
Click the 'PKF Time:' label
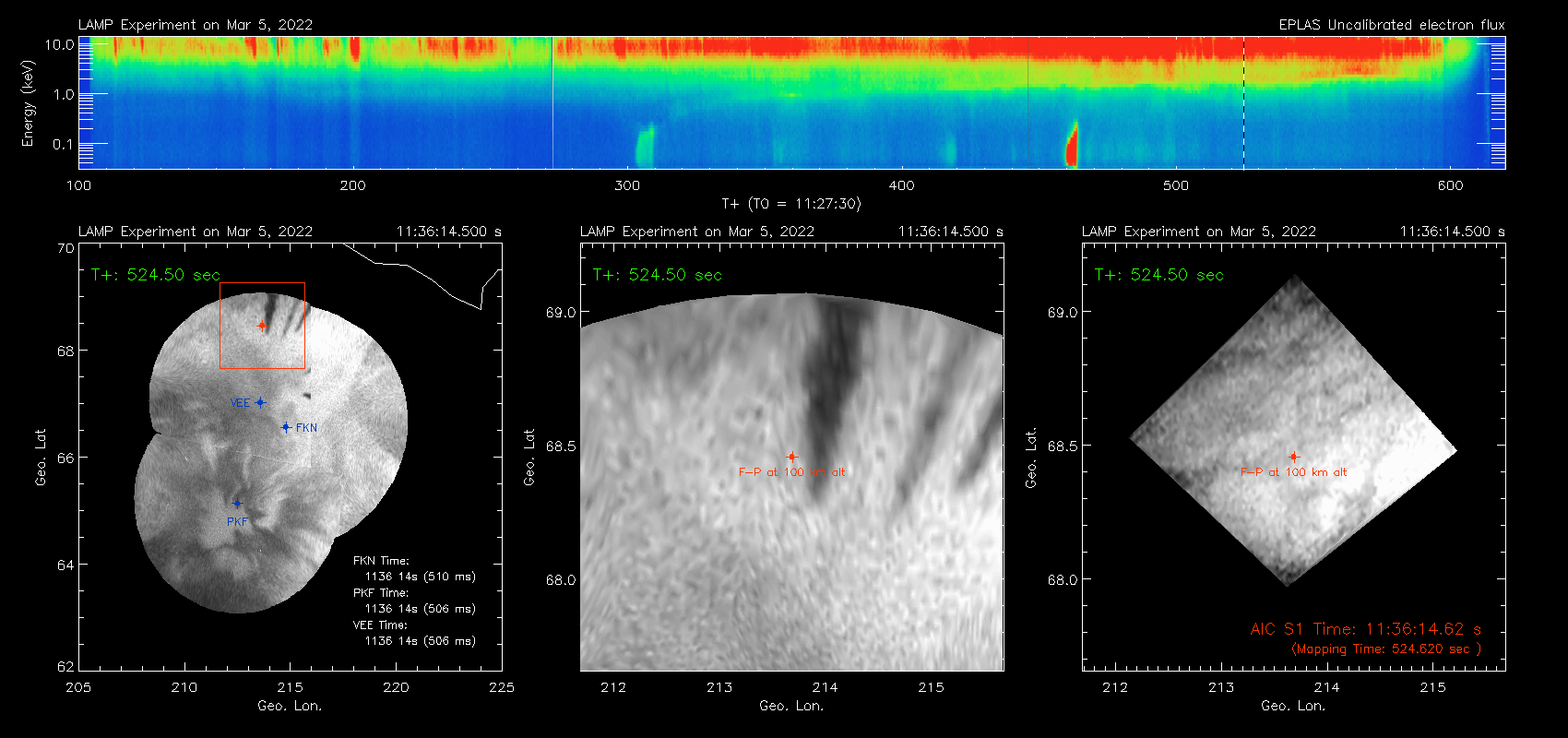tap(381, 593)
